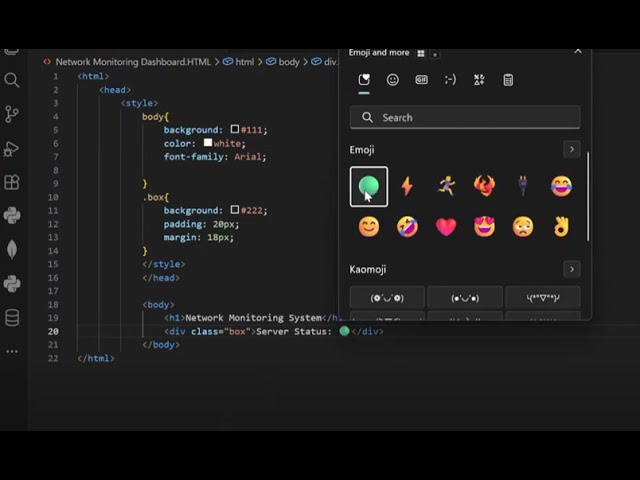This screenshot has width=640, height=480.
Task: Click the Server Status: text on line 20
Action: coord(294,331)
